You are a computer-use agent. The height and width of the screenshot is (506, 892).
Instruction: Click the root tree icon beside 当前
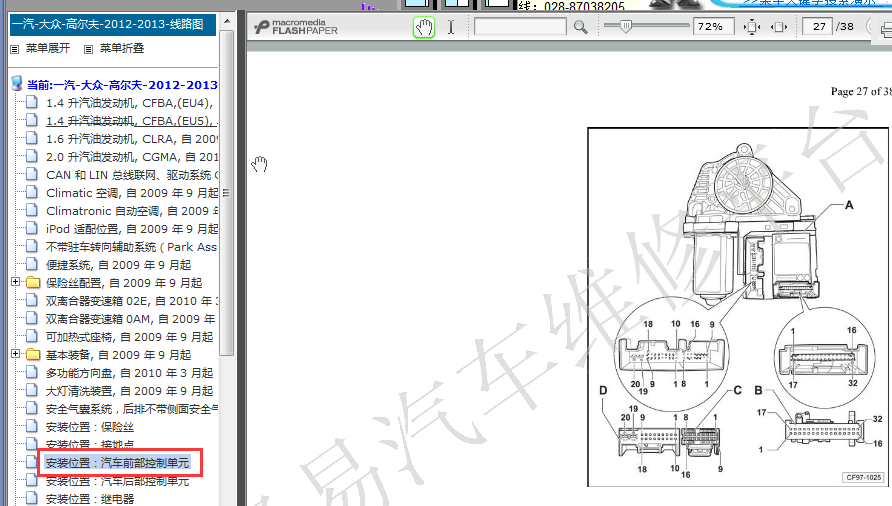coord(17,84)
